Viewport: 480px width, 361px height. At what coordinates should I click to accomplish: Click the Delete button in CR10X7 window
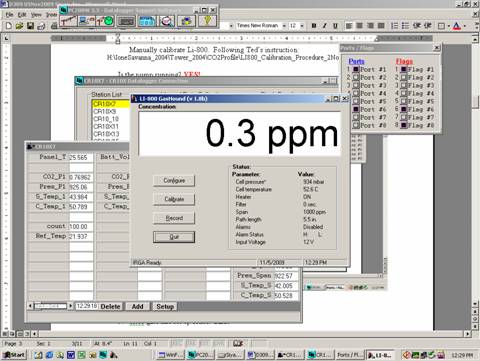110,306
